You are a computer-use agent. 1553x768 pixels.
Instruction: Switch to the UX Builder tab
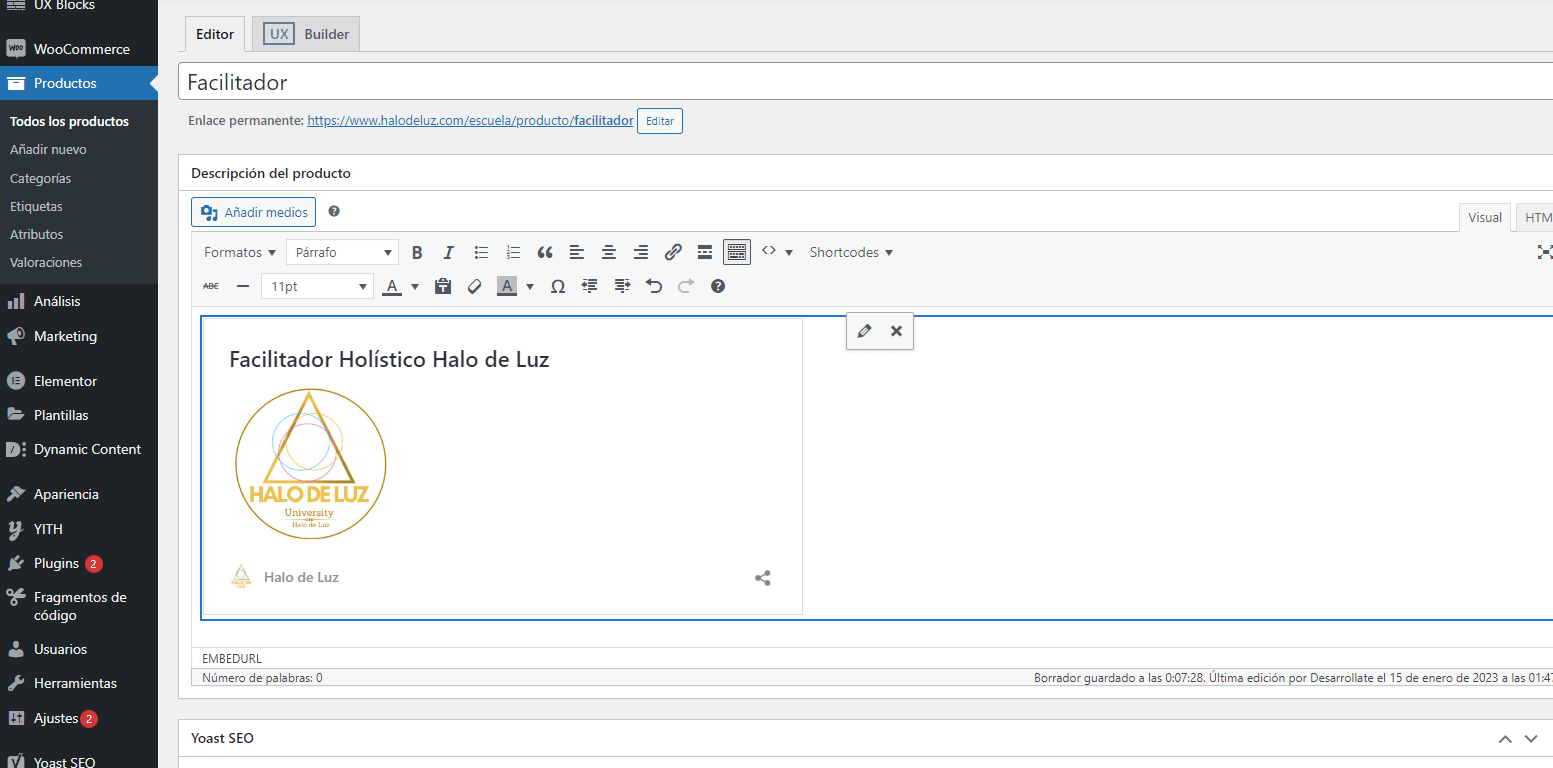pos(306,34)
